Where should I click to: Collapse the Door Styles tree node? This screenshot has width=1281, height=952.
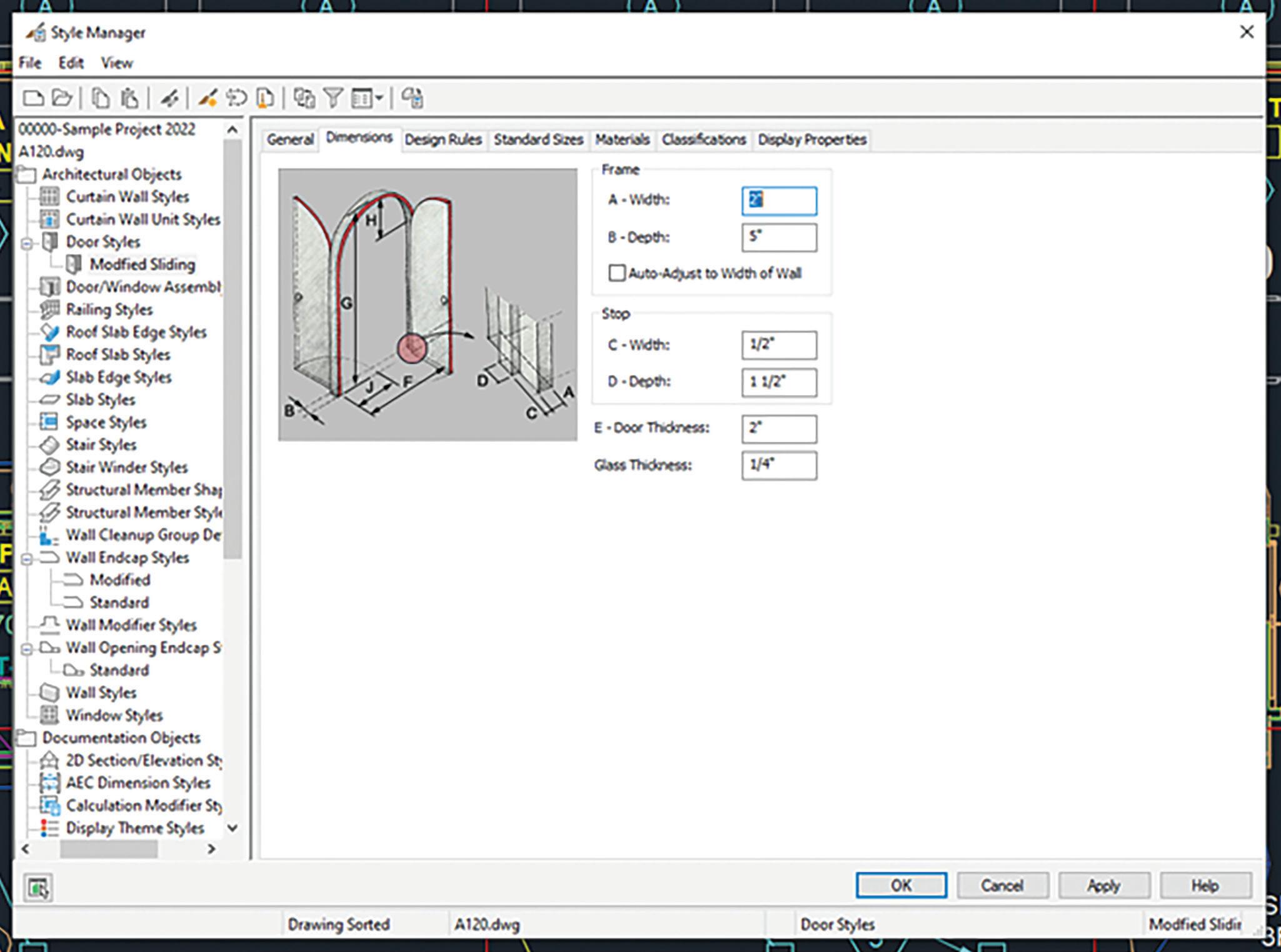point(26,244)
